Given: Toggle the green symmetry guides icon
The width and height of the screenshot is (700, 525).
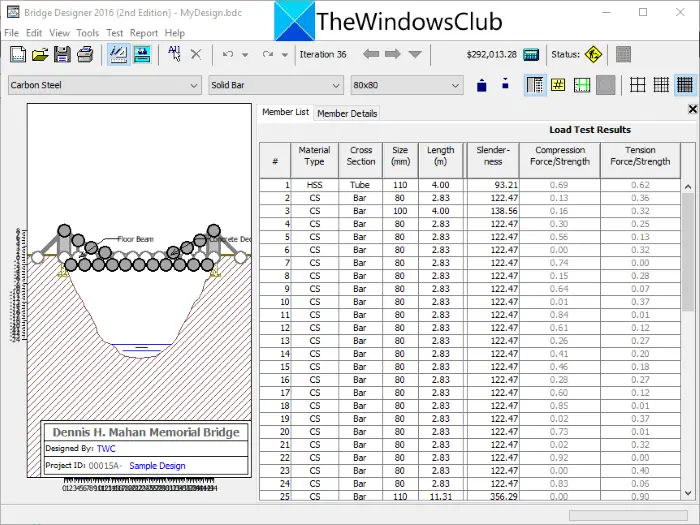Looking at the screenshot, I should point(582,85).
